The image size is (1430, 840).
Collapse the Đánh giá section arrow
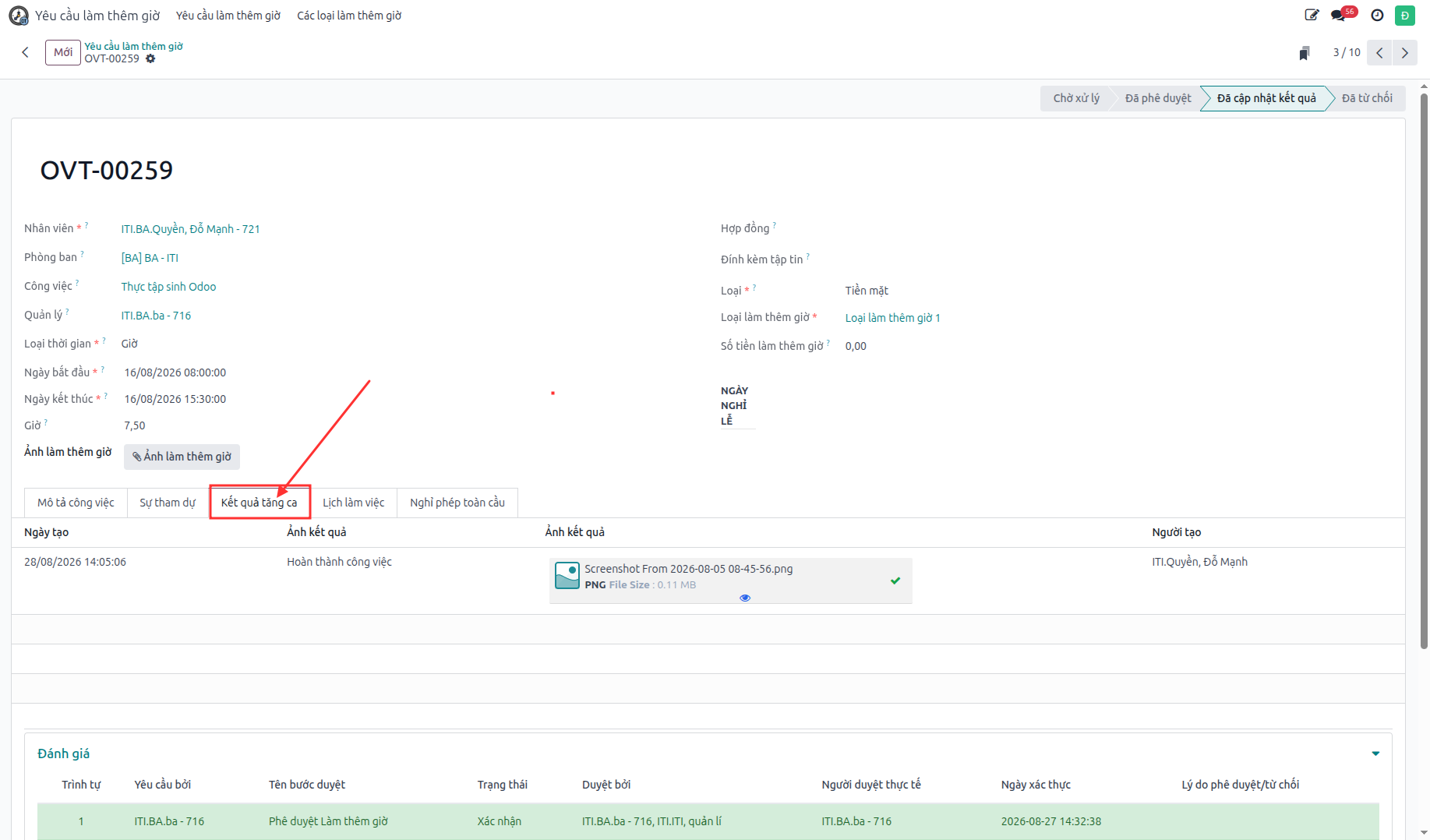[x=1375, y=754]
